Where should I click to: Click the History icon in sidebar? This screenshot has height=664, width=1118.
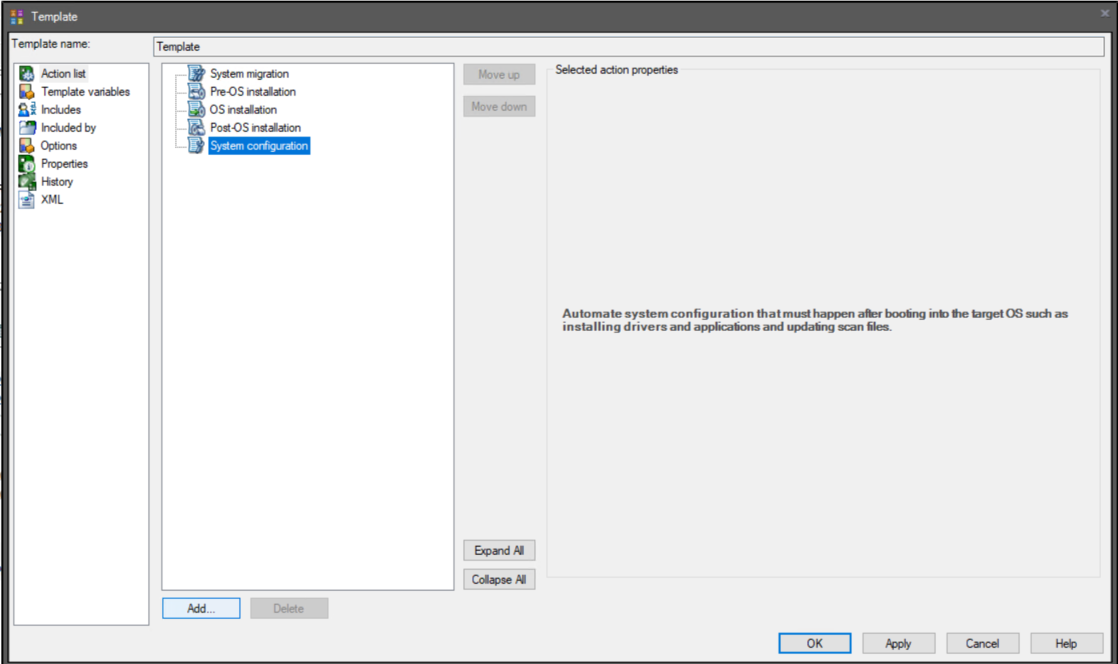point(28,181)
